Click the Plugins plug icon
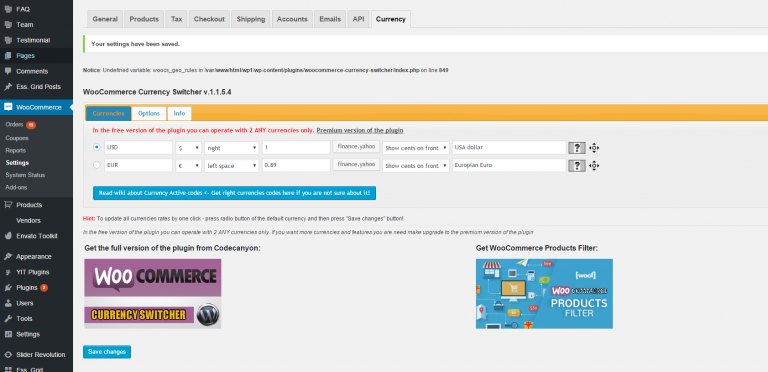This screenshot has height=372, width=768. (8, 288)
